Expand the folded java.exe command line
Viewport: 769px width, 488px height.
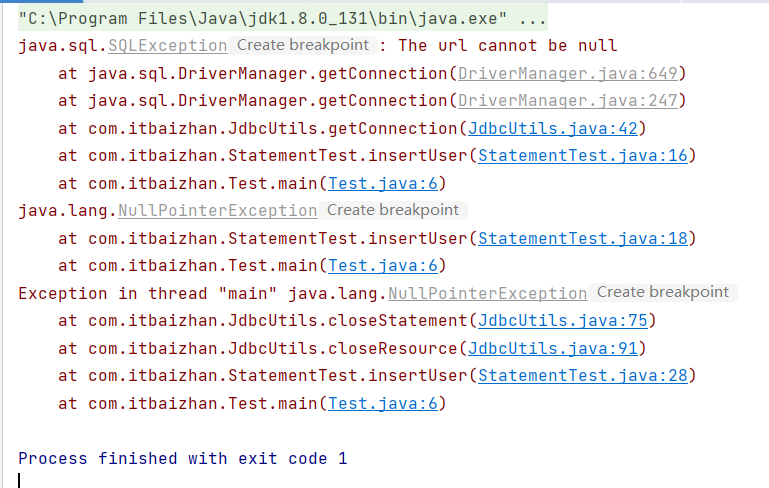[x=532, y=19]
